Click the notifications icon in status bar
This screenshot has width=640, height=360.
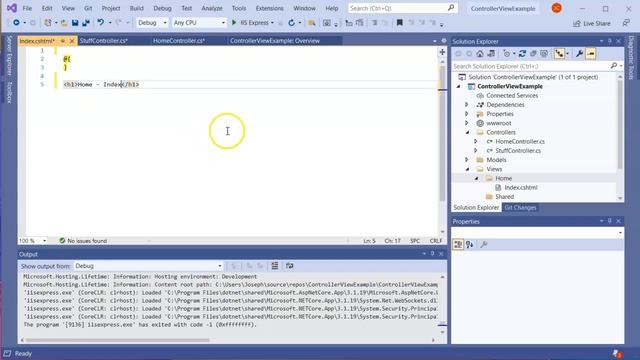click(x=617, y=353)
